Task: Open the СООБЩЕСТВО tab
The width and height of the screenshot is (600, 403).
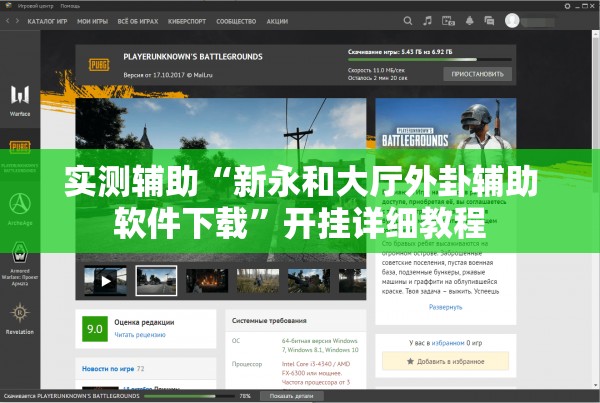Action: click(236, 21)
